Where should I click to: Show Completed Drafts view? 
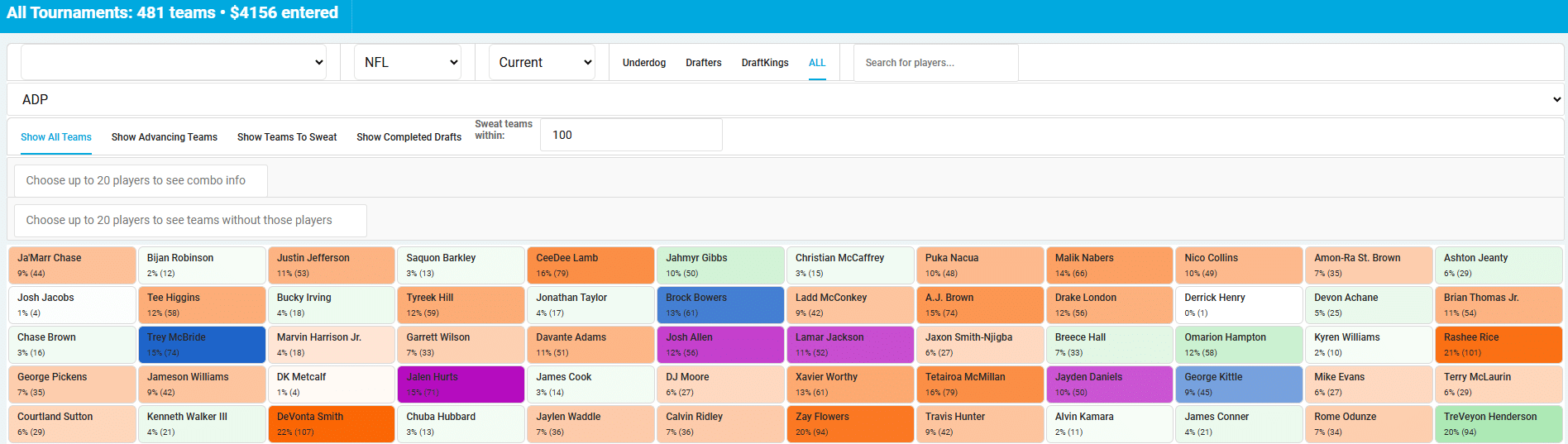coord(409,137)
